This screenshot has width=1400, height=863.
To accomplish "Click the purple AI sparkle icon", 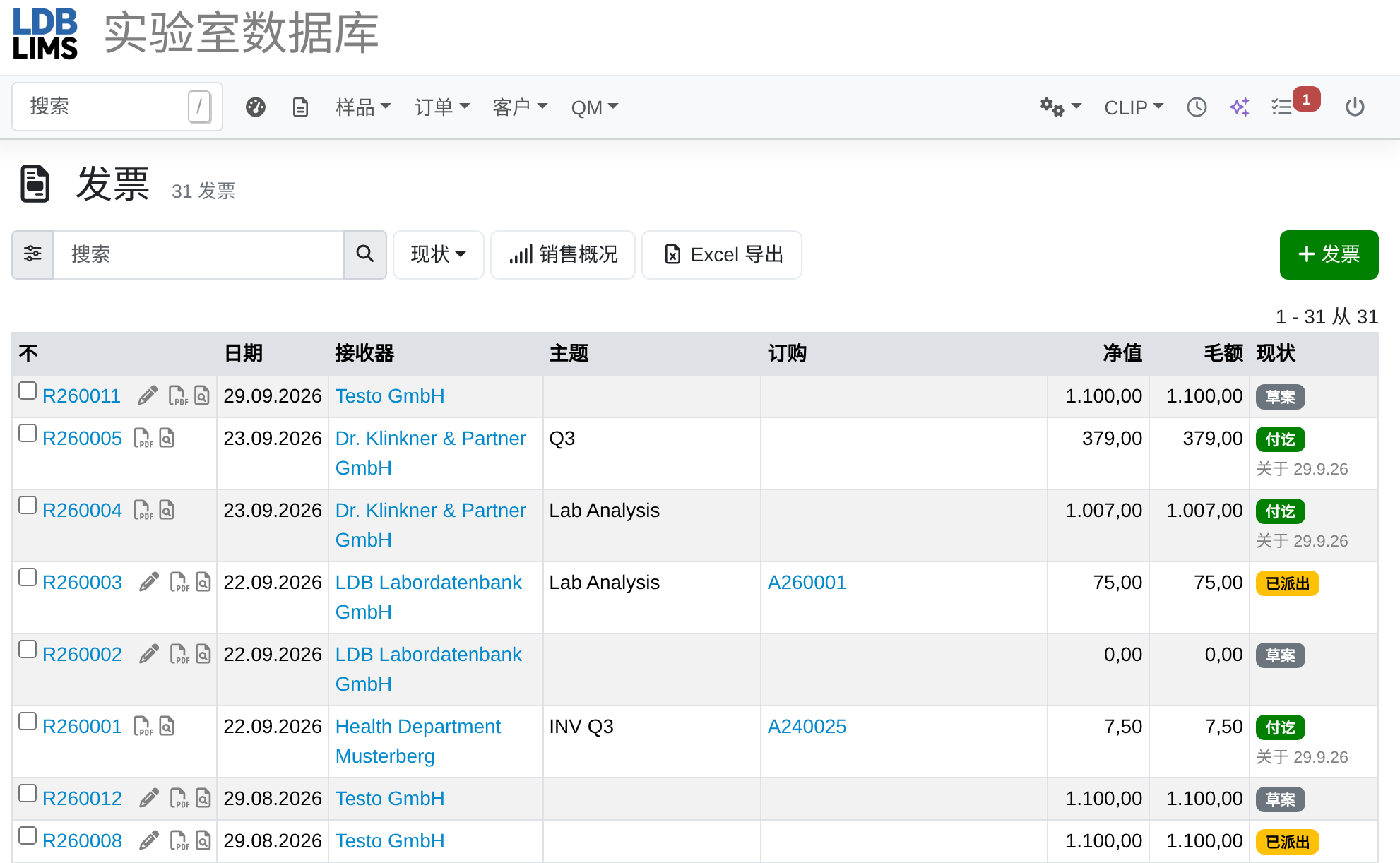I will (x=1240, y=107).
